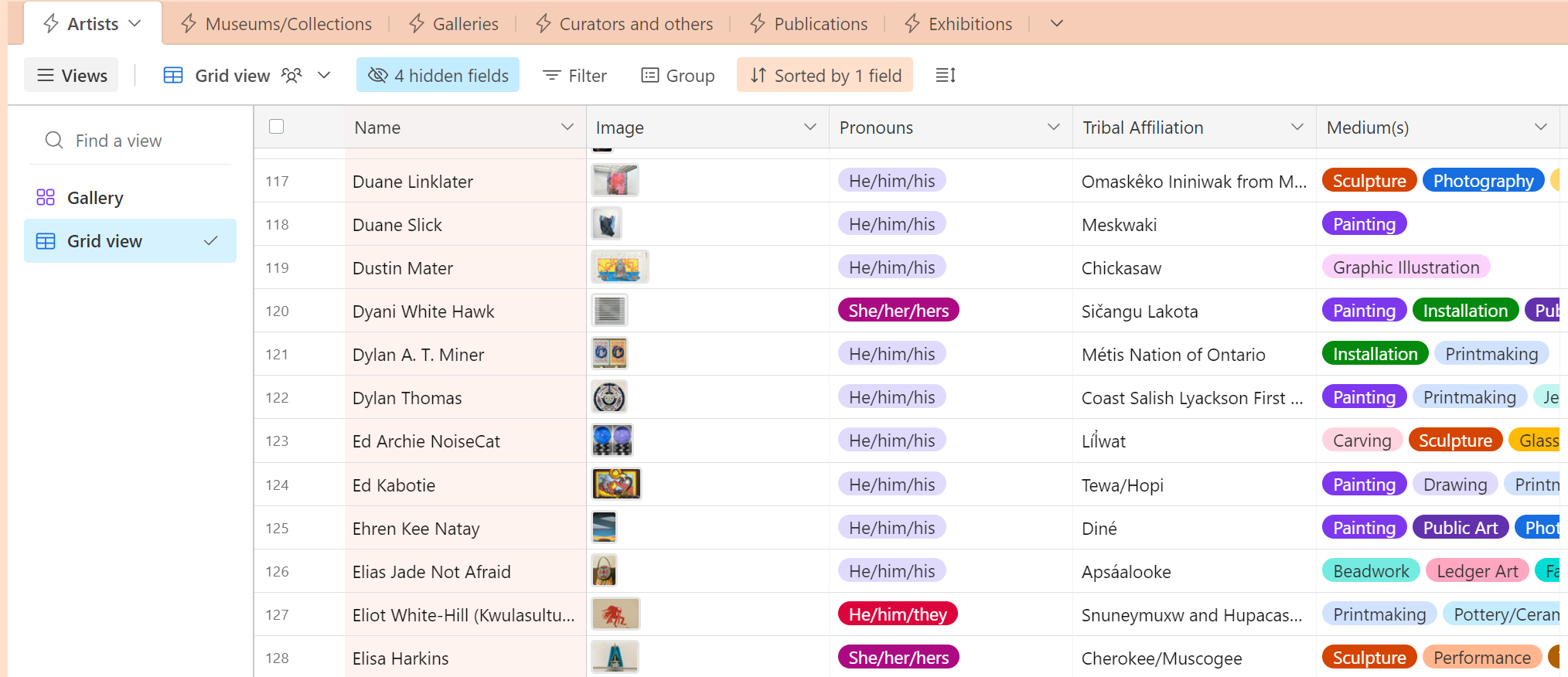Screen dimensions: 1568x677
Task: Open the Filter options
Action: [x=574, y=75]
